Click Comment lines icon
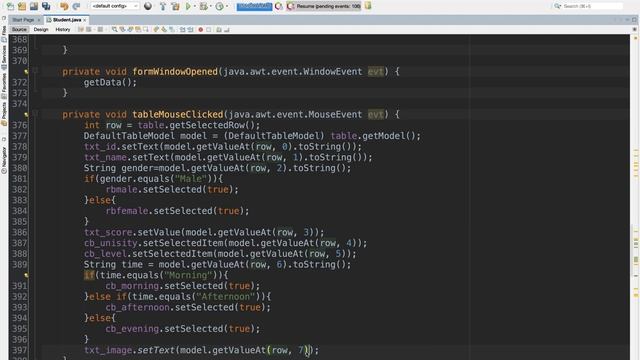 (219, 29)
